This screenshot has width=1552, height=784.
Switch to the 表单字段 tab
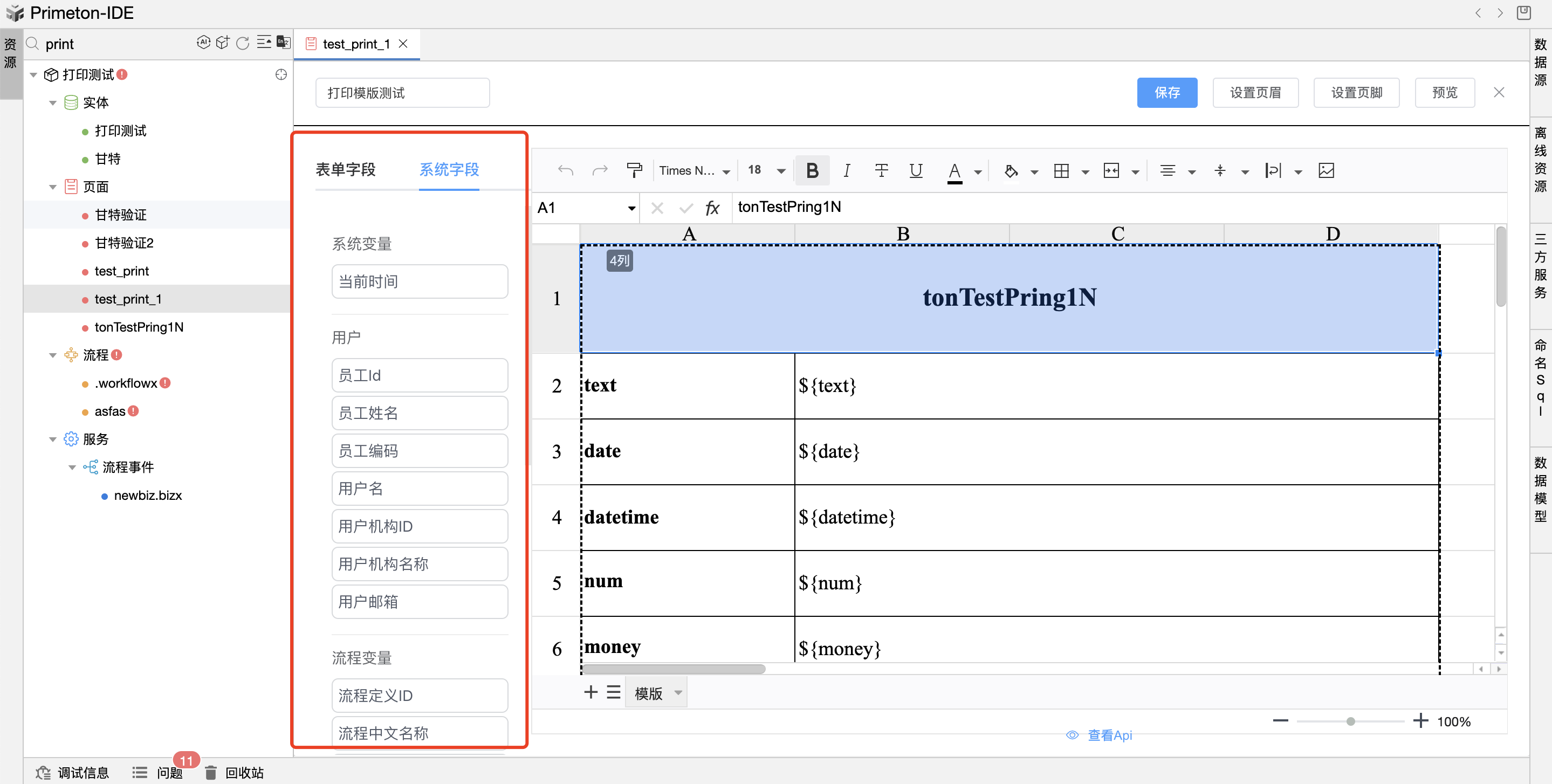click(346, 169)
